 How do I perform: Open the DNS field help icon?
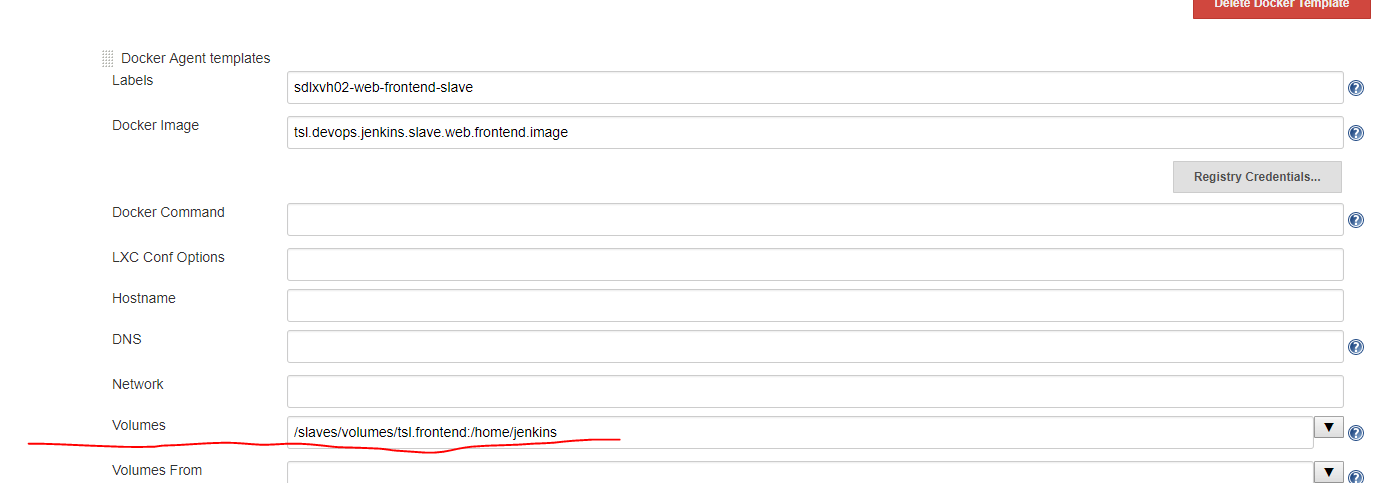click(x=1356, y=347)
